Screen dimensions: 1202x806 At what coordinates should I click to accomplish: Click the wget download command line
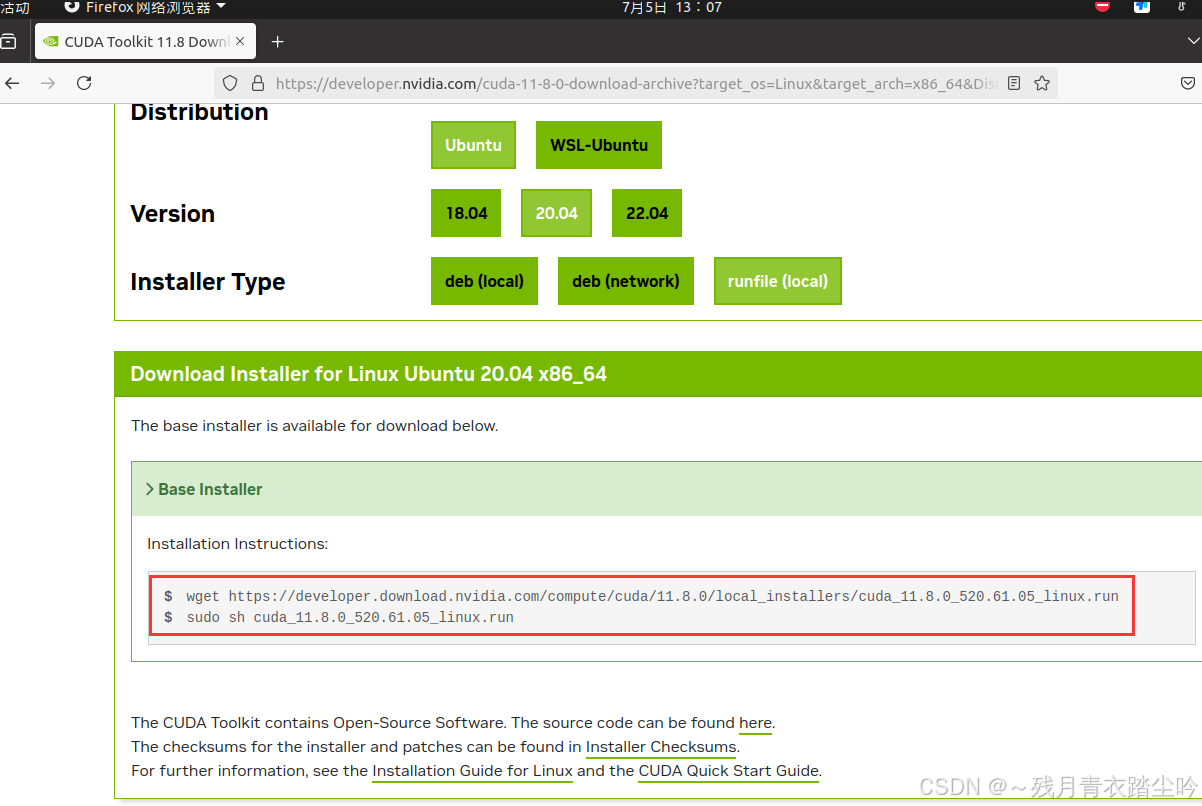click(641, 596)
